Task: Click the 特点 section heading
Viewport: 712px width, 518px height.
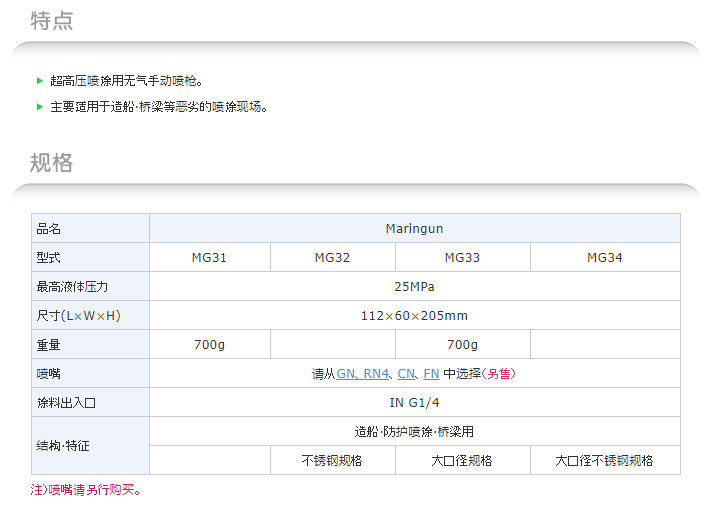Action: coord(51,20)
